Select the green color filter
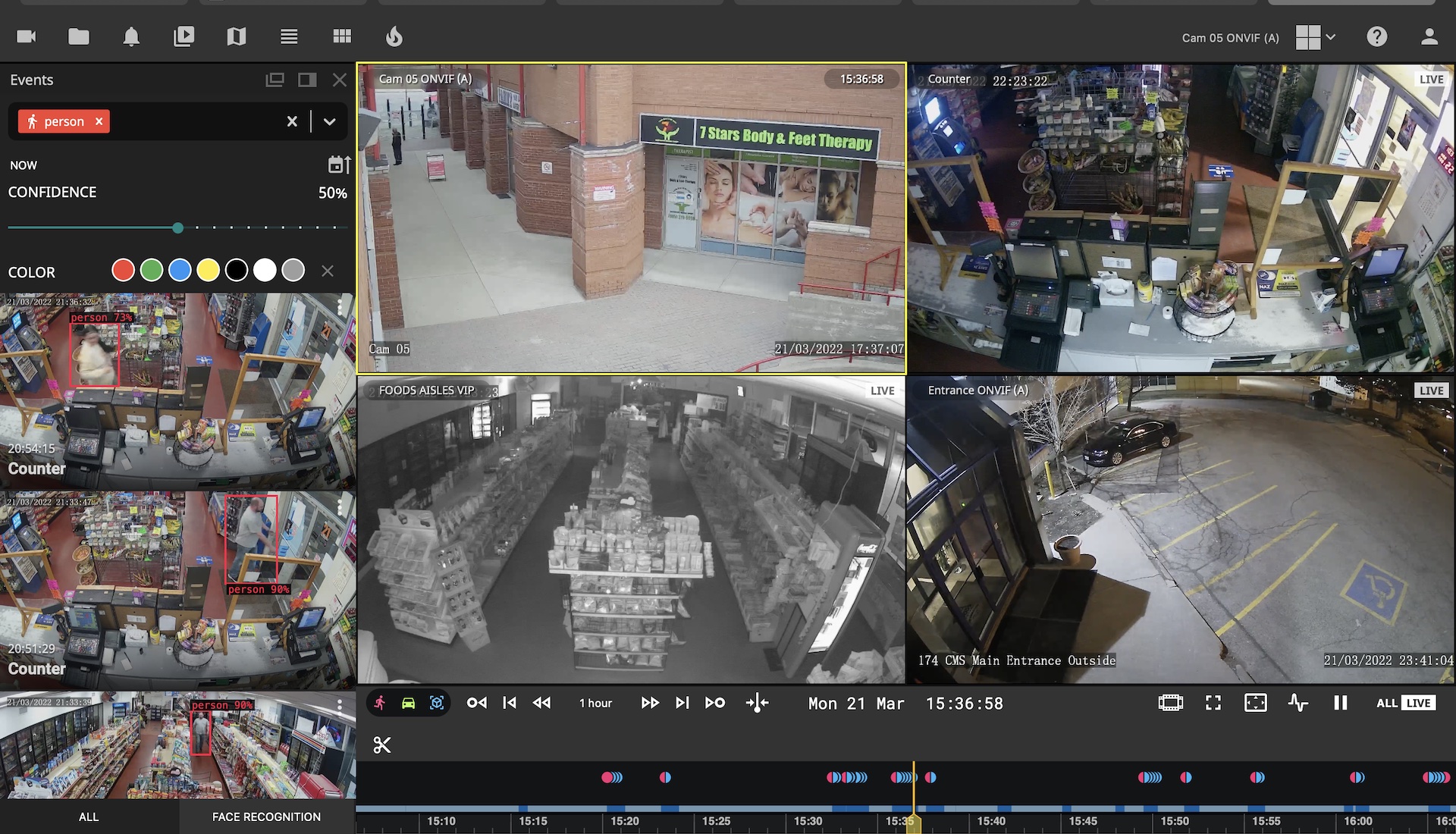 click(x=152, y=270)
